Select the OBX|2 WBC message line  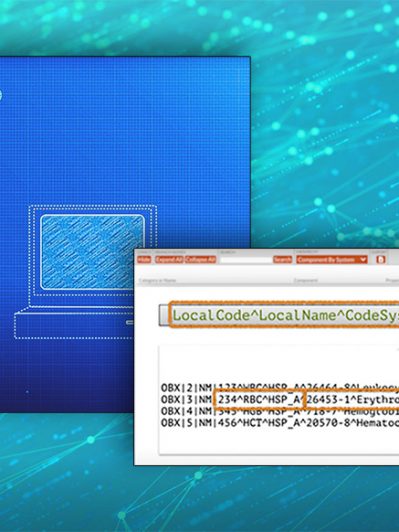[280, 387]
